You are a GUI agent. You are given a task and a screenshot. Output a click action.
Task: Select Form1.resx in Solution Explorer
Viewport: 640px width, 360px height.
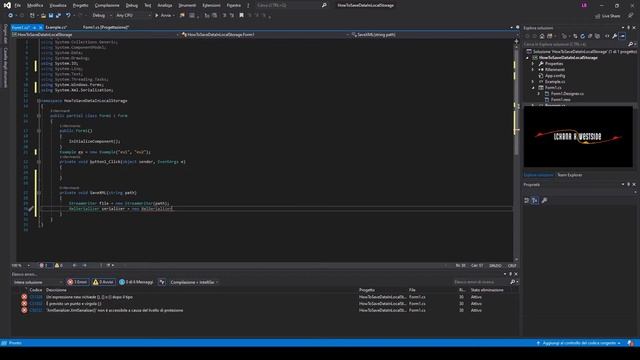click(x=560, y=100)
